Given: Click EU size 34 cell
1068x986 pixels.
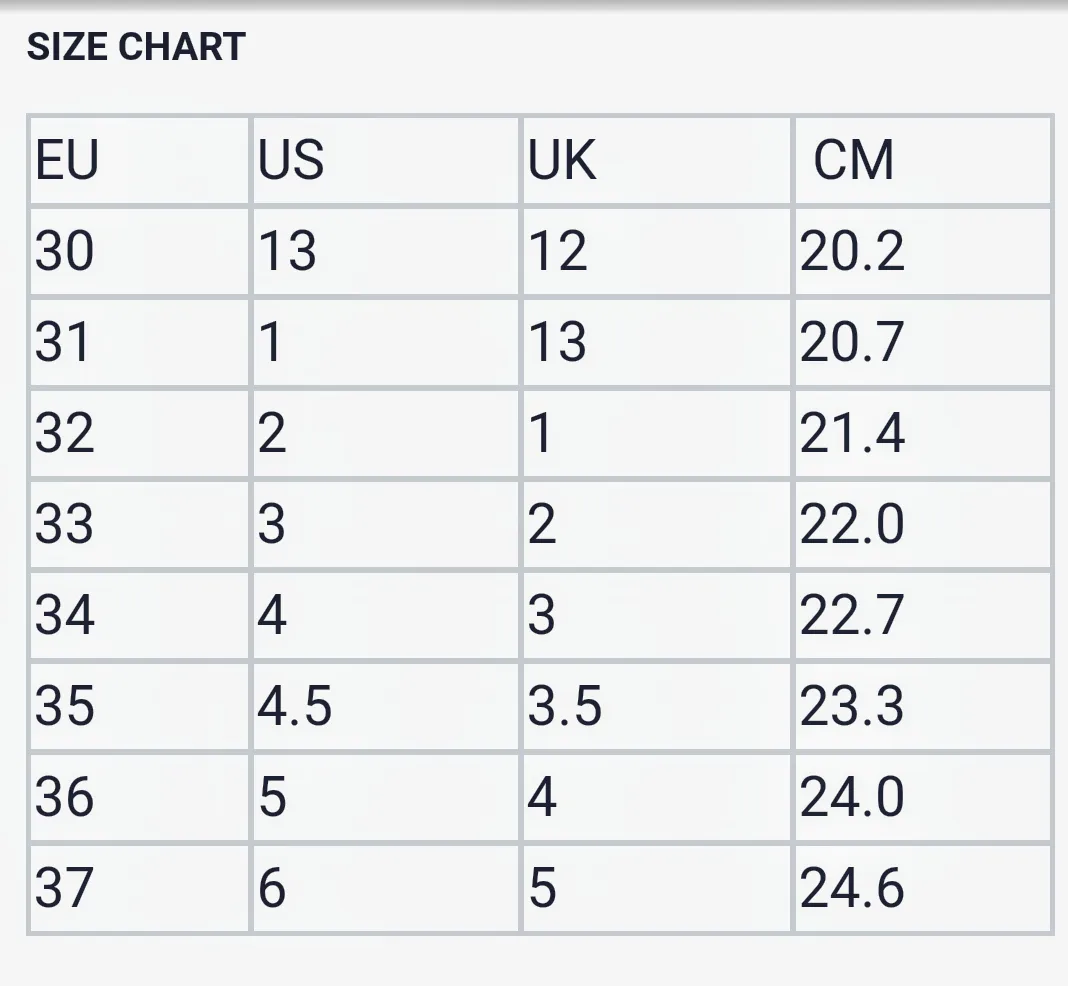Looking at the screenshot, I should [139, 616].
